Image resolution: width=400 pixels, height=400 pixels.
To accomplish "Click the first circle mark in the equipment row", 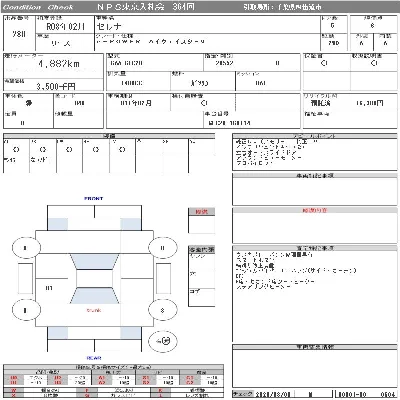I will tap(16, 150).
